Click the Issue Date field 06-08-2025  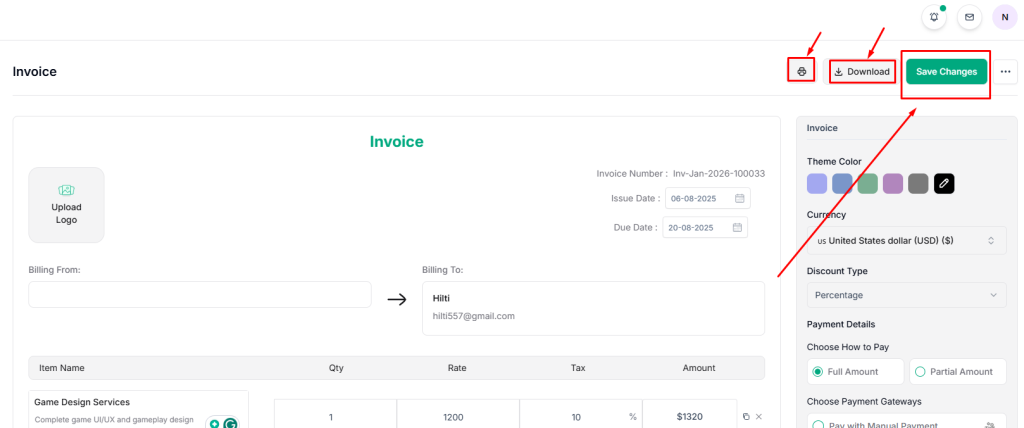click(x=707, y=198)
